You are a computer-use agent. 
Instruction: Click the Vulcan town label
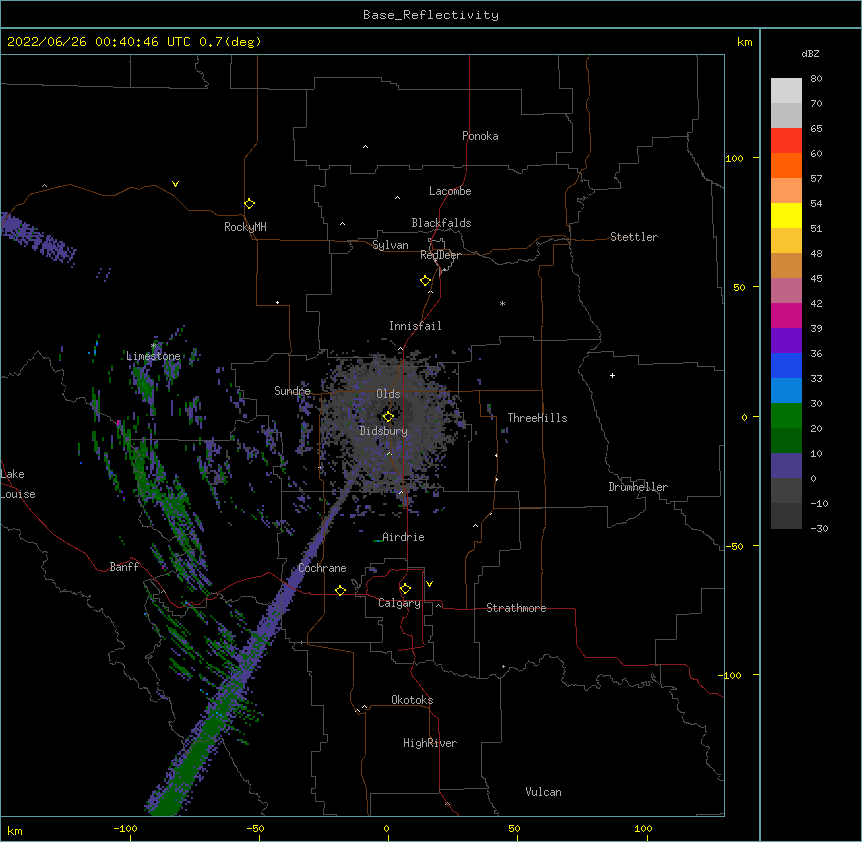click(x=543, y=792)
